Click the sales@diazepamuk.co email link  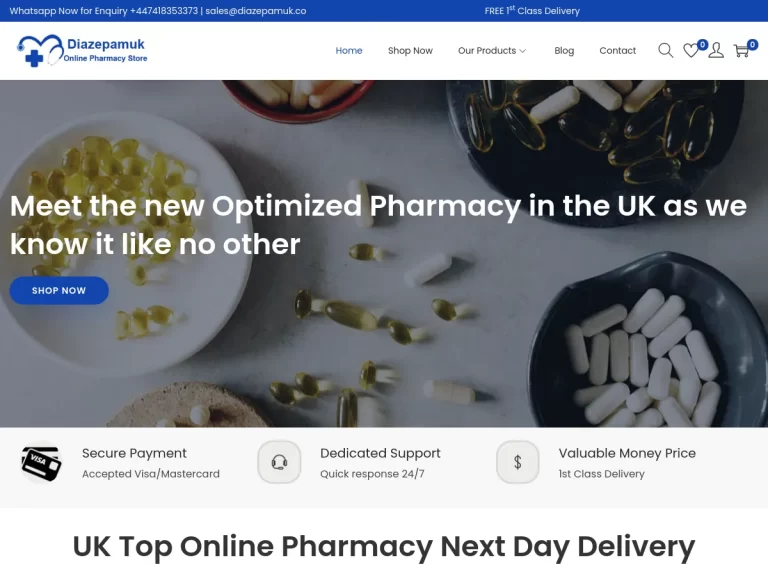256,11
